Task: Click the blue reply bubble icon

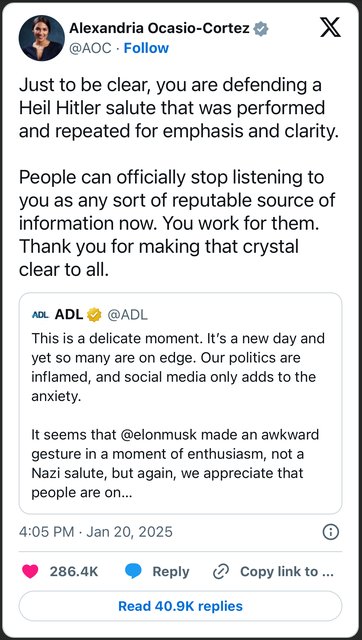Action: (133, 571)
